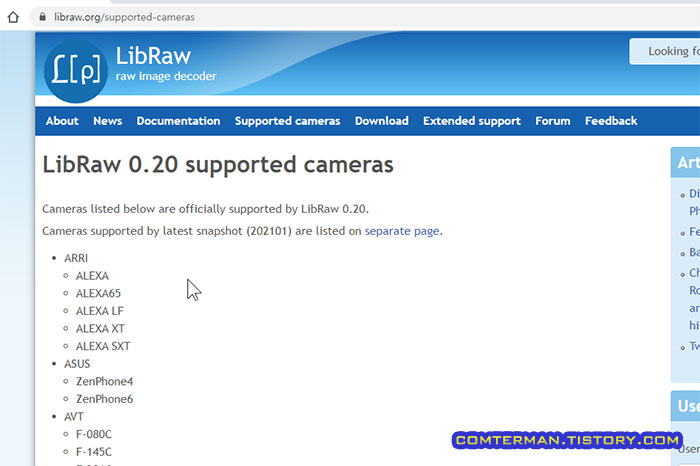Screen dimensions: 700x466
Task: Open the Feedback menu item
Action: (611, 121)
